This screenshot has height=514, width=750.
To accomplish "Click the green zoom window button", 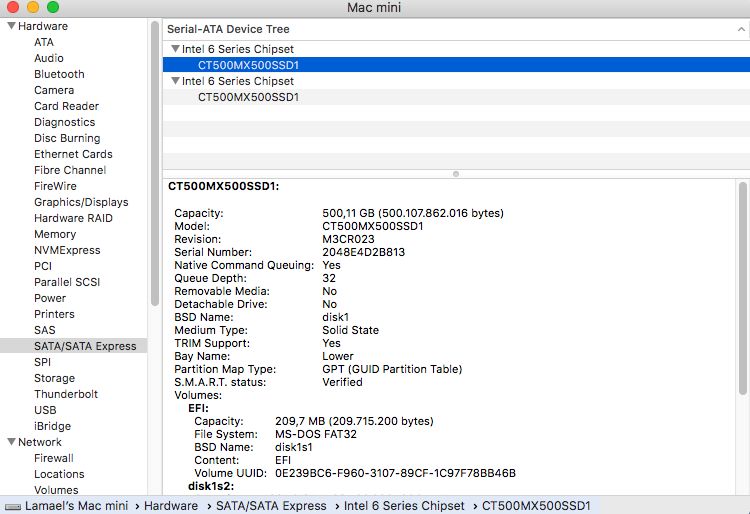I will (x=53, y=7).
